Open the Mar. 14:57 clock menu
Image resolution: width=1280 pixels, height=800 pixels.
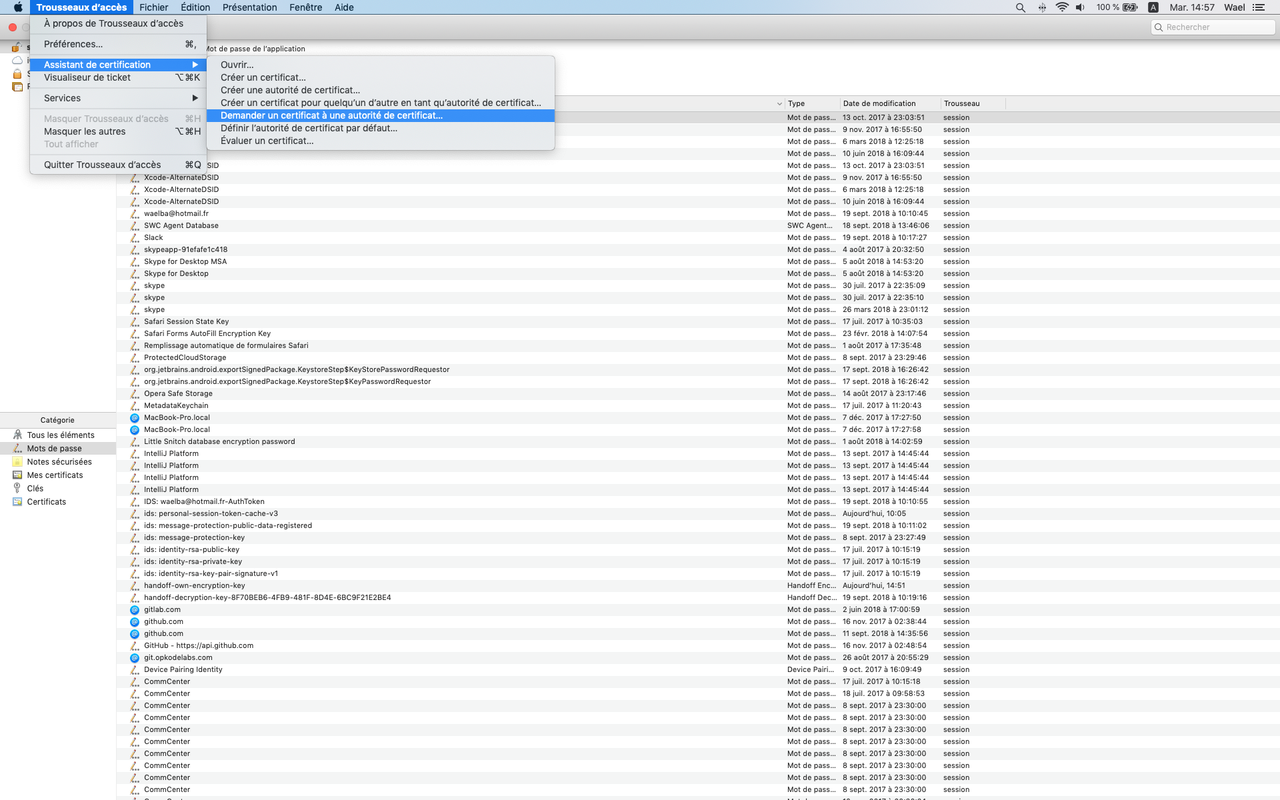pyautogui.click(x=1192, y=7)
